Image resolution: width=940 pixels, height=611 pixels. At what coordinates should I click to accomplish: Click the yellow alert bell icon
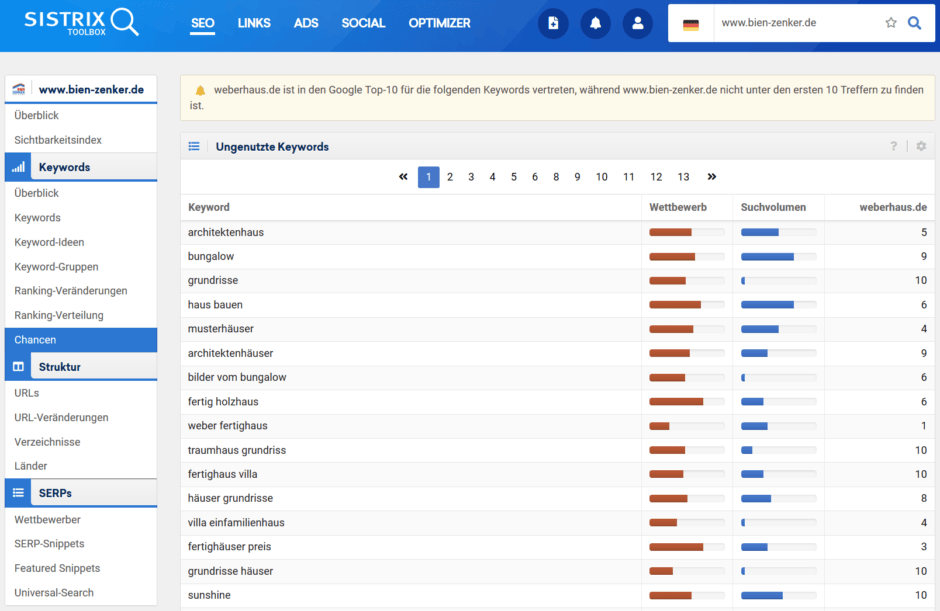(200, 91)
